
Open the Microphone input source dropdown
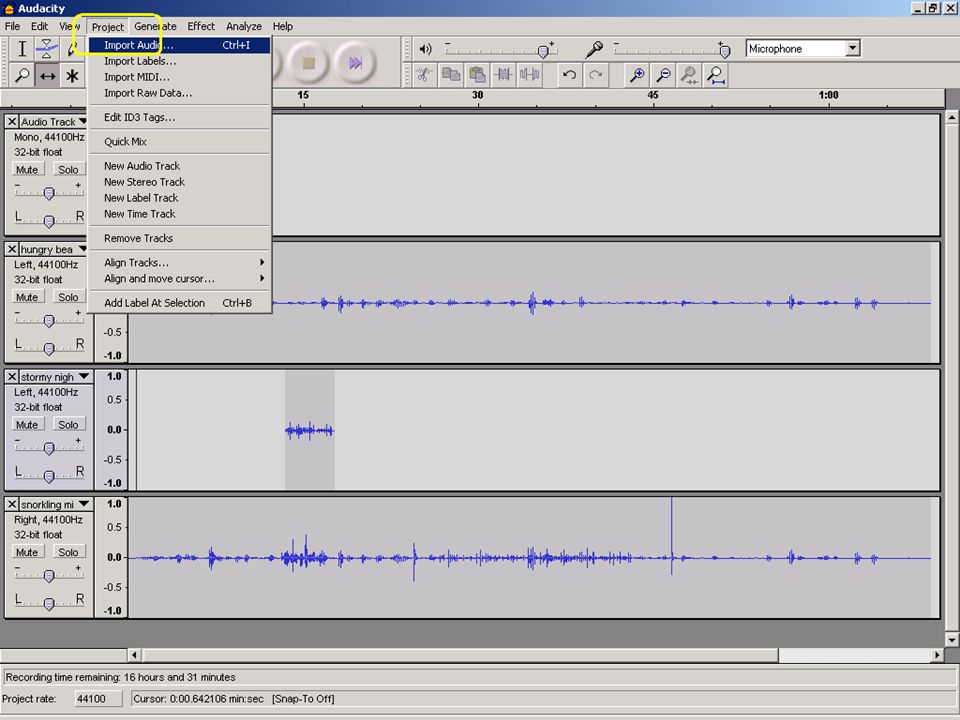click(852, 48)
